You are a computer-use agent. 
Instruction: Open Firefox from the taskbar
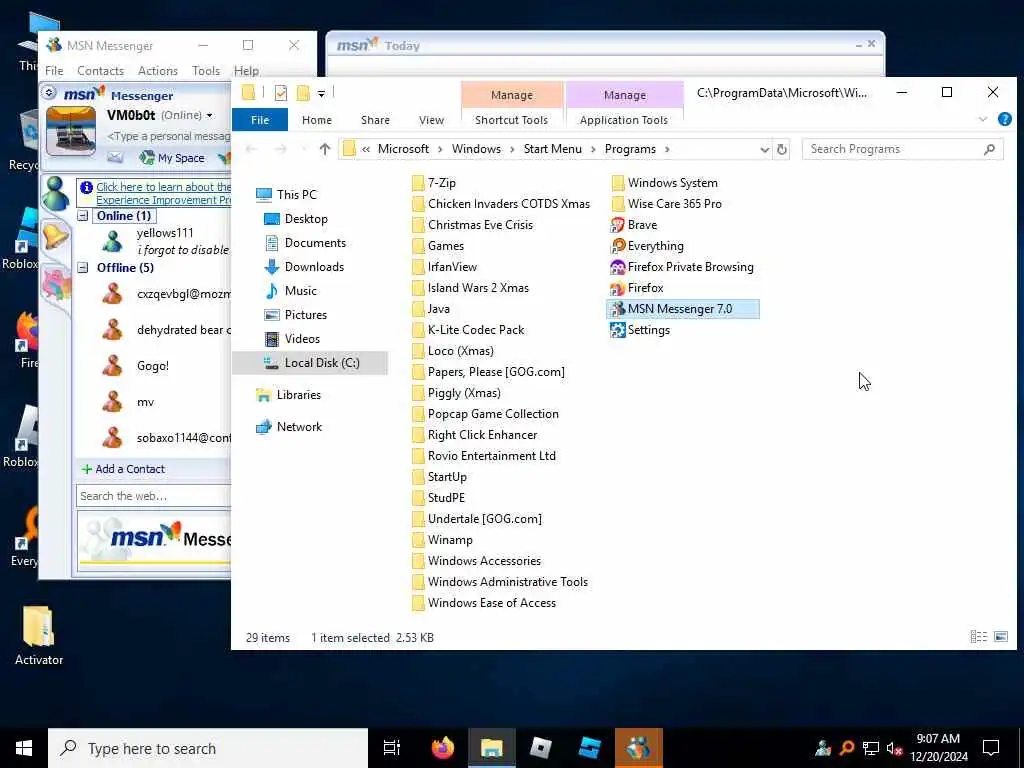tap(443, 748)
